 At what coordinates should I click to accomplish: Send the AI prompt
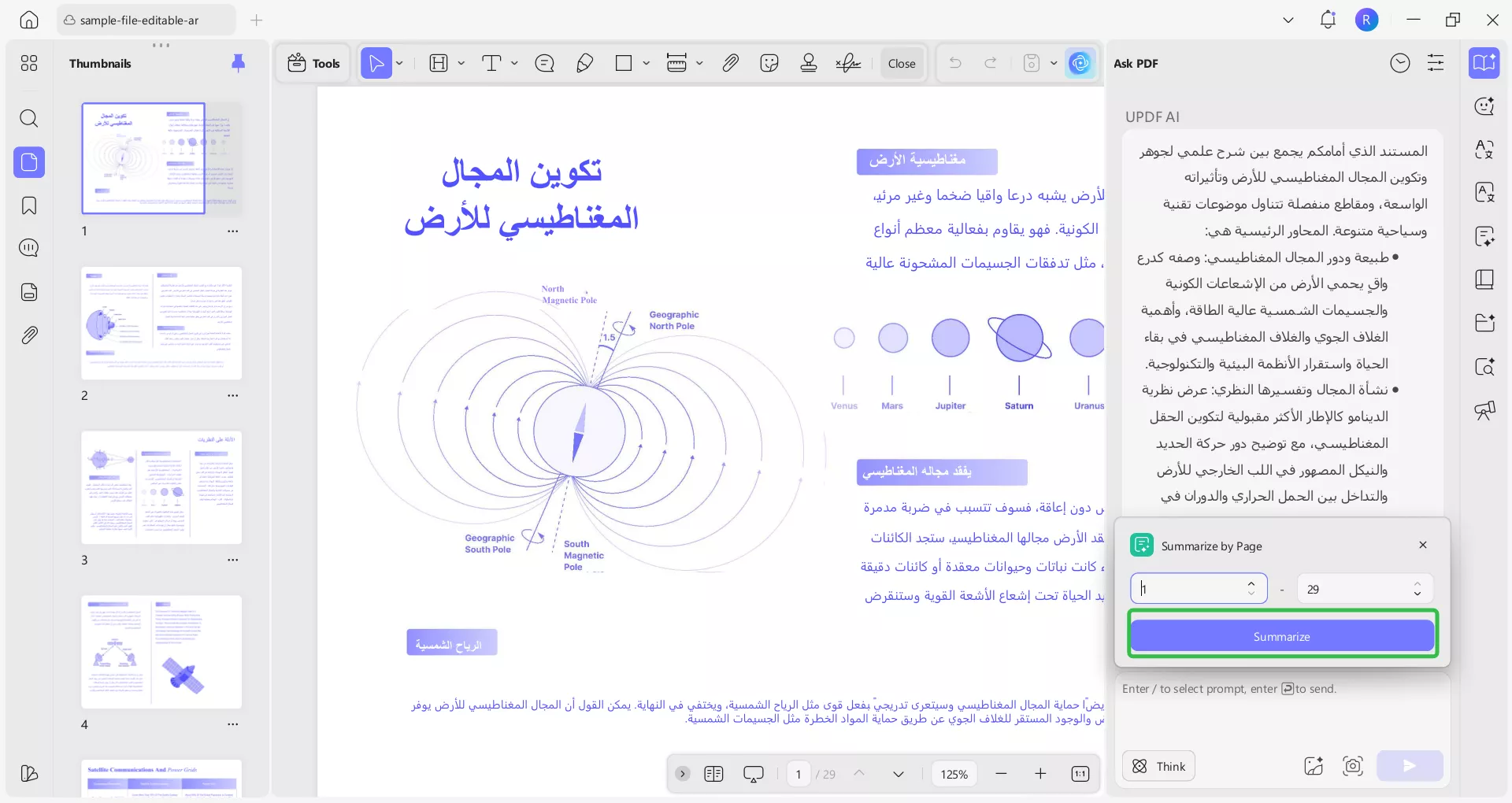coord(1410,766)
